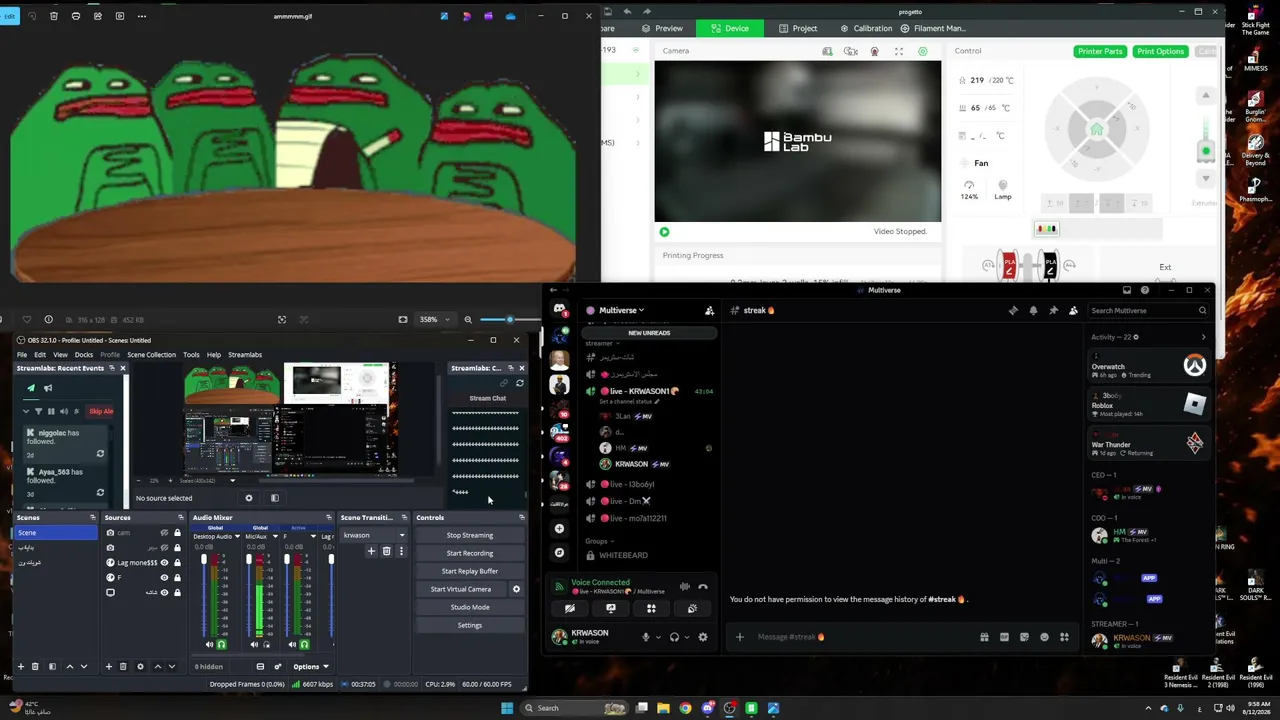The width and height of the screenshot is (1280, 720).
Task: Open the Streamlabs menu in OBS
Action: [245, 355]
